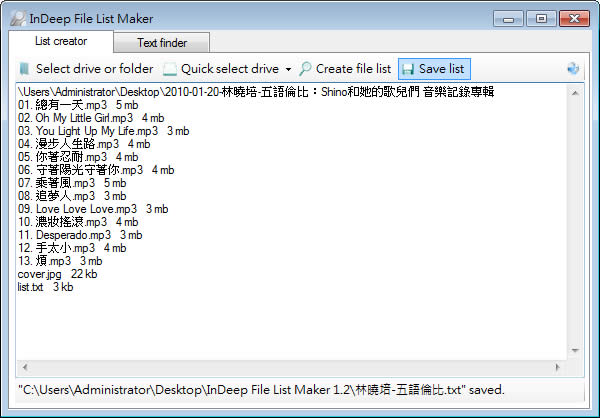The height and width of the screenshot is (418, 600).
Task: Click the blue globe icon on toolbar right
Action: click(573, 69)
